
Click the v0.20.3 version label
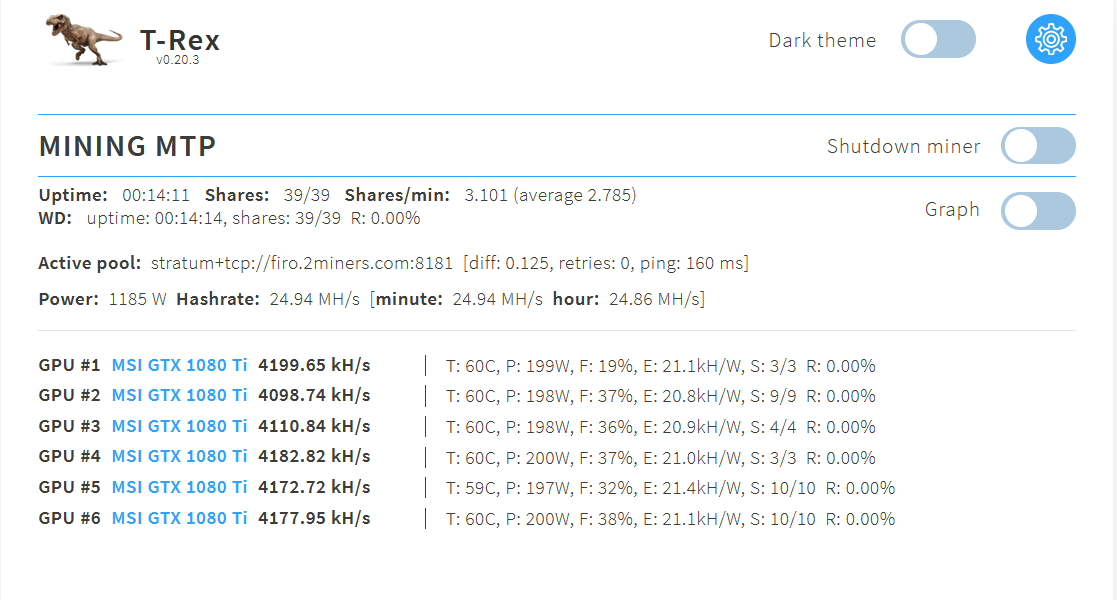[x=177, y=60]
